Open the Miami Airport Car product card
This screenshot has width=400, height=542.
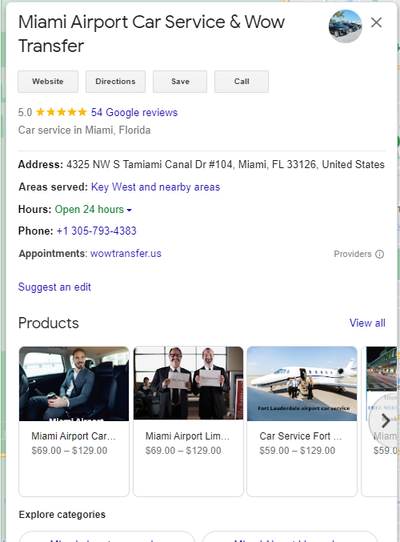point(74,421)
